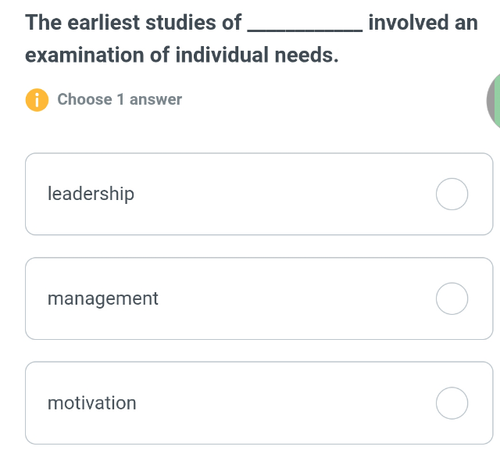The image size is (500, 468).
Task: Click the words 'involved an' in the question
Action: click(423, 23)
